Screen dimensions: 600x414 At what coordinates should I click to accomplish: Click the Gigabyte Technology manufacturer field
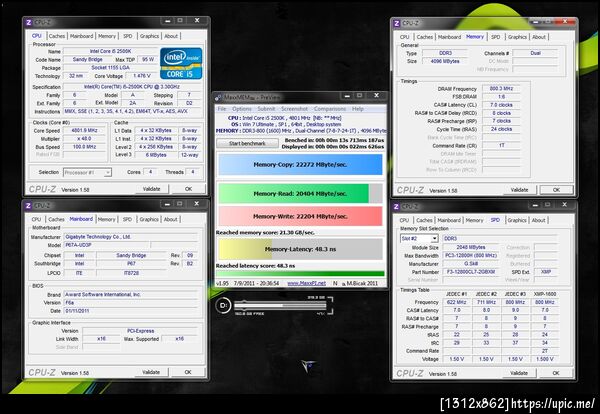130,237
